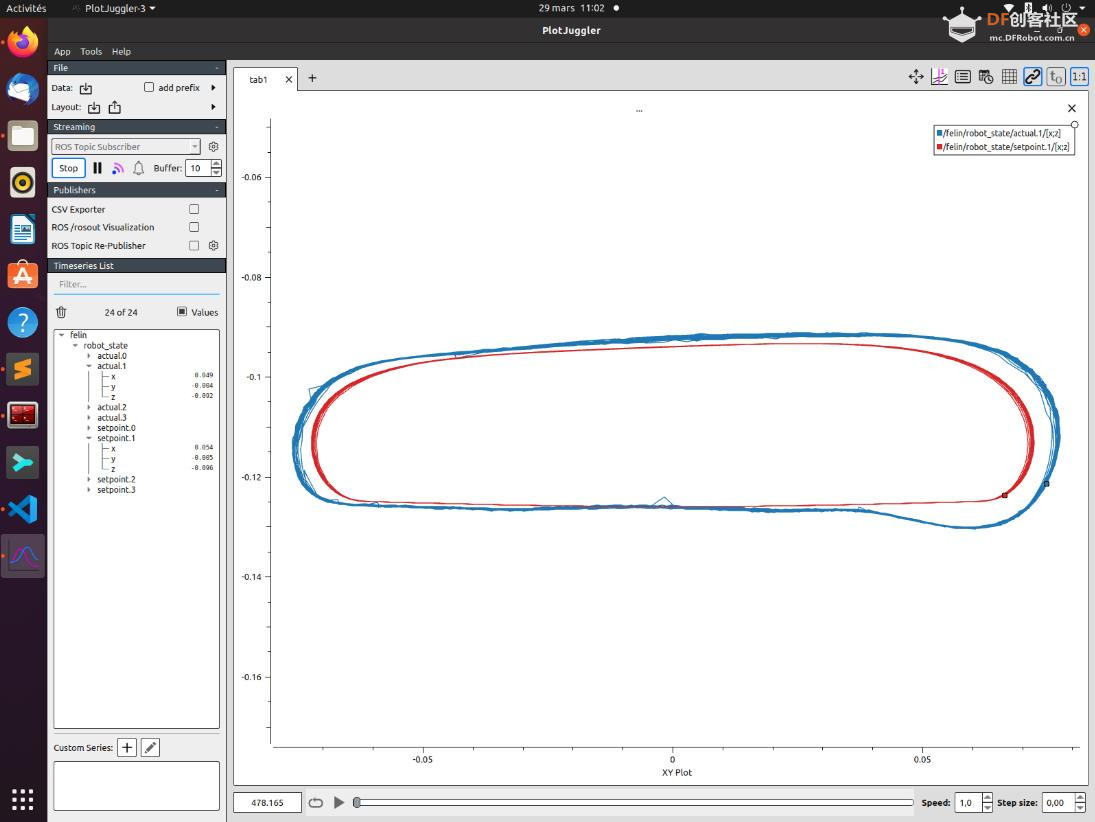Open Firefox from the dock
The width and height of the screenshot is (1095, 822).
(23, 43)
